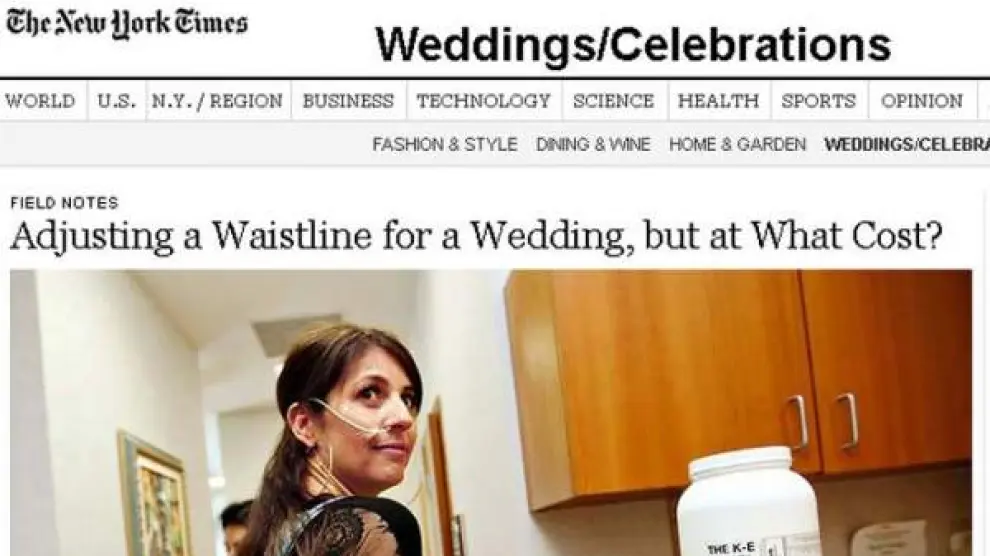Navigate to the SCIENCE section

click(614, 101)
